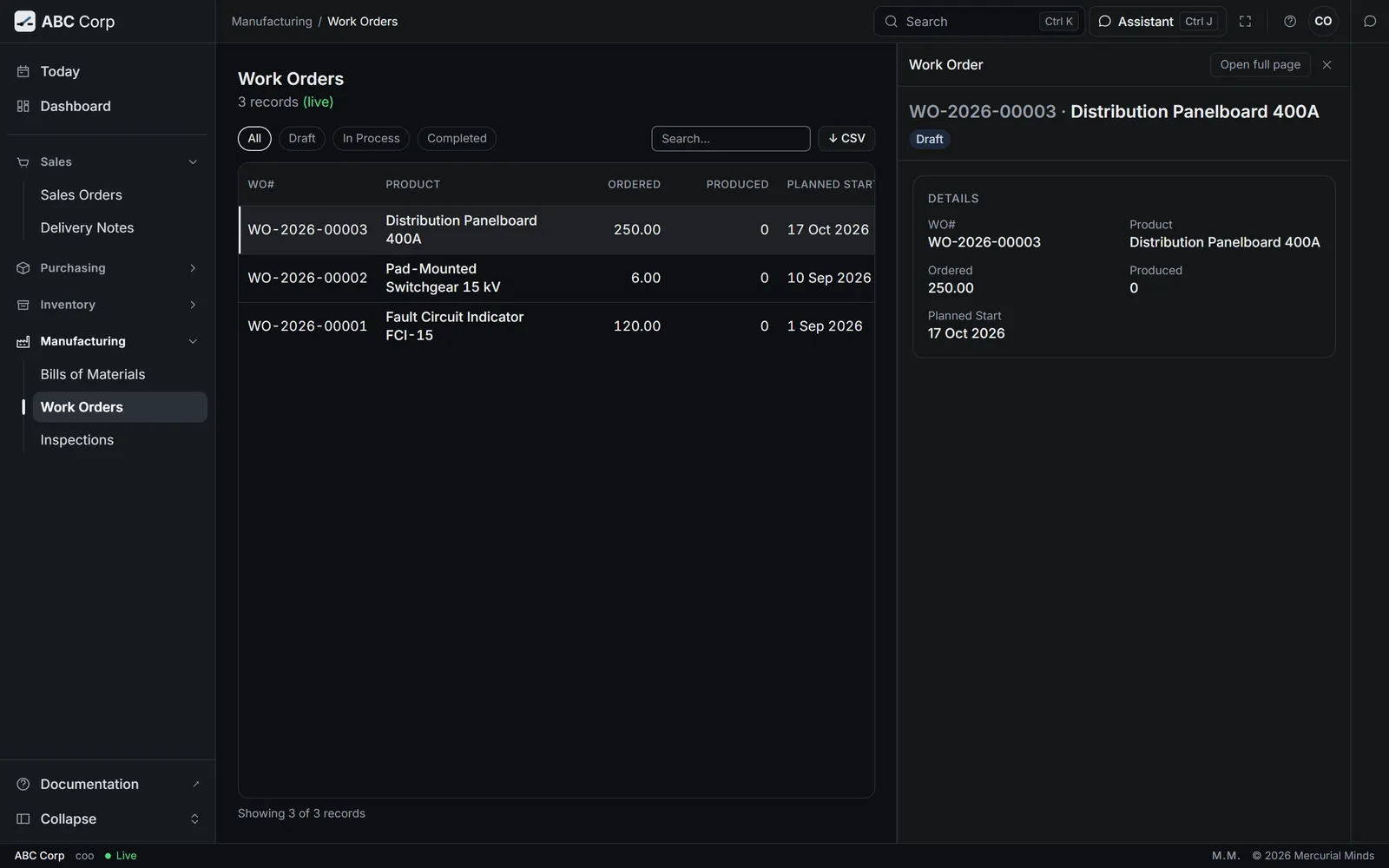
Task: Click the Documentation help icon in sidebar
Action: tap(23, 784)
